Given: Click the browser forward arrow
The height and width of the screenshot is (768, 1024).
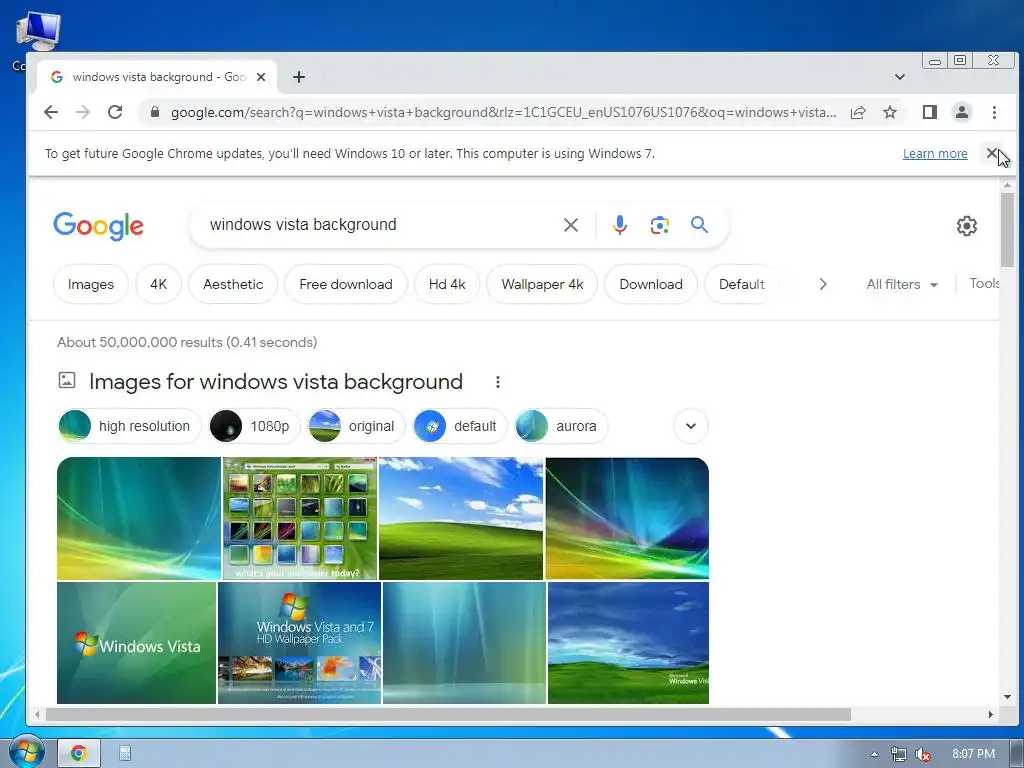Looking at the screenshot, I should click(x=83, y=112).
